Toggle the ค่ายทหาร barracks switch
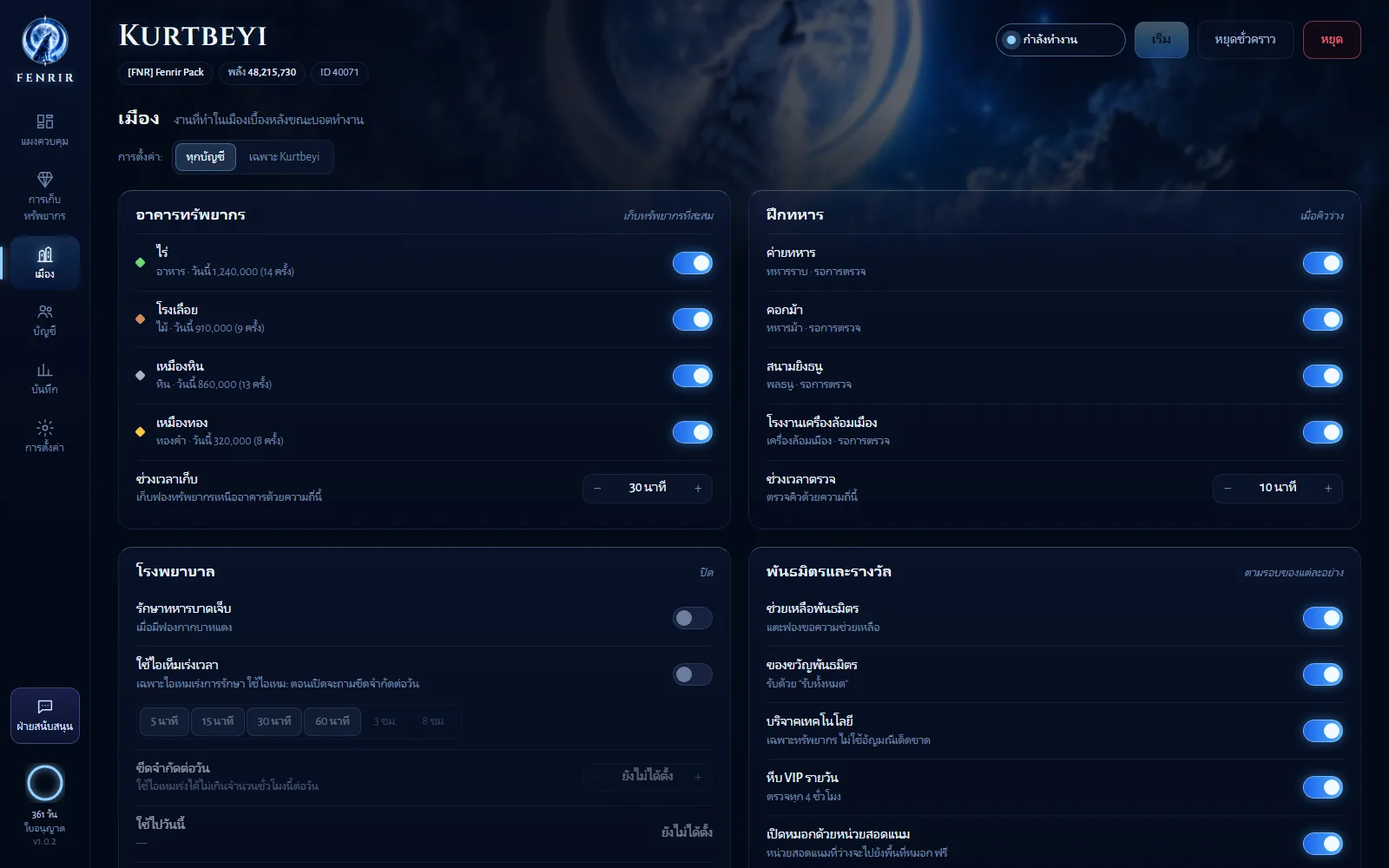1389x868 pixels. (x=1323, y=263)
